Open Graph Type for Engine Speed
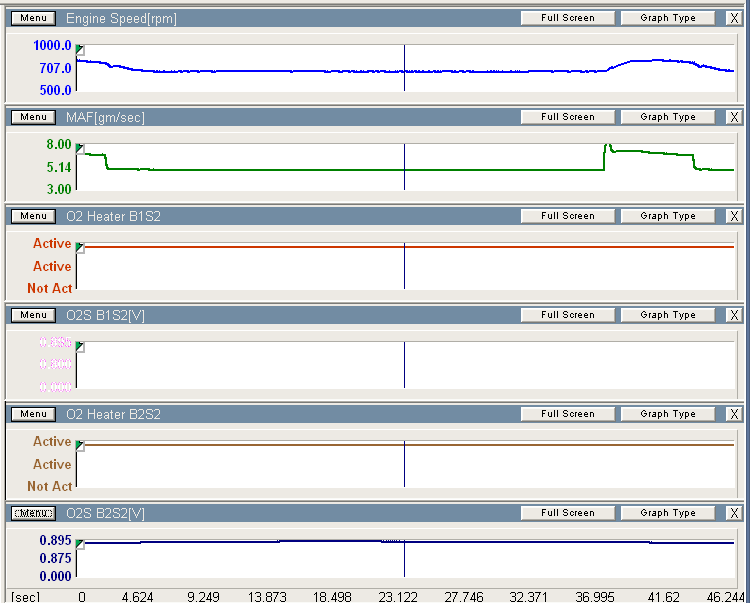The height and width of the screenshot is (603, 750). pos(668,18)
